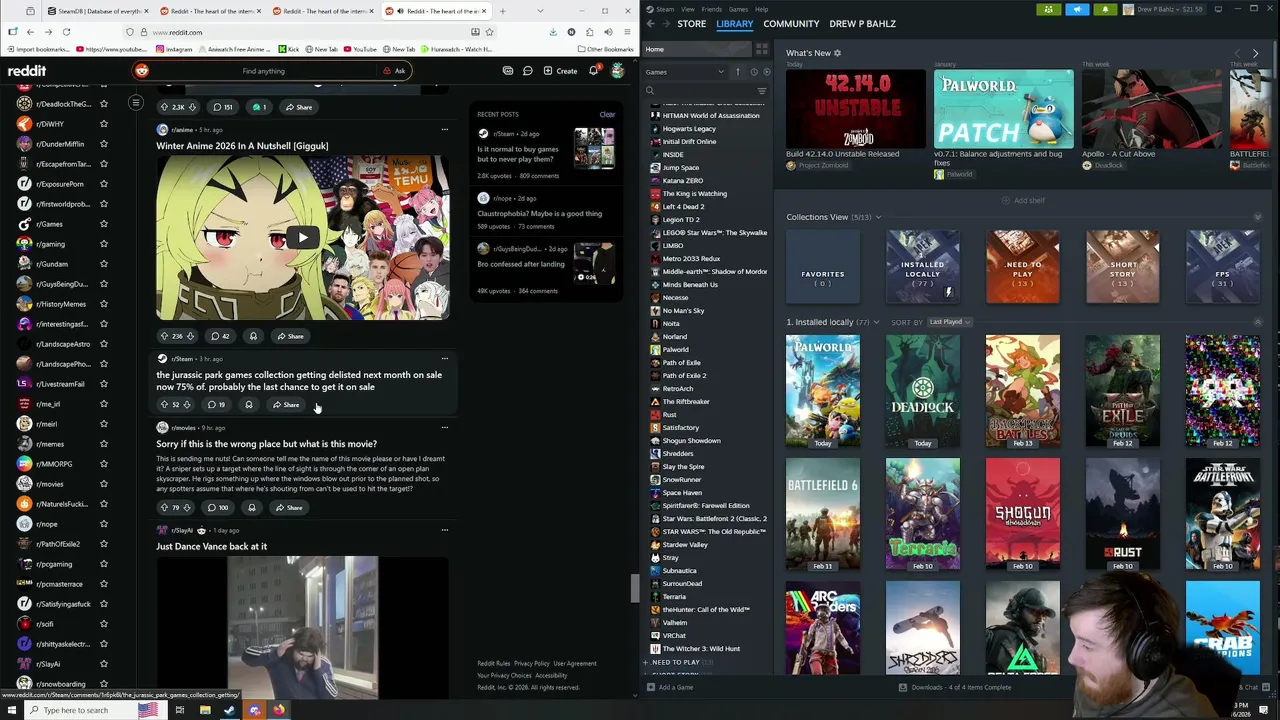Upvote the Winter Anime 2026 post
This screenshot has width=1280, height=720.
coord(164,336)
